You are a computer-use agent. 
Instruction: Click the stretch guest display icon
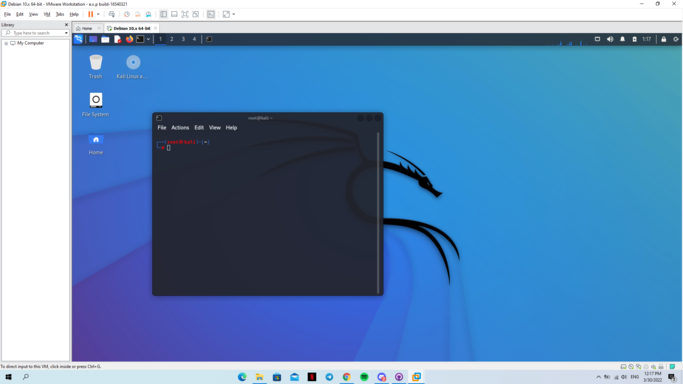coord(226,14)
